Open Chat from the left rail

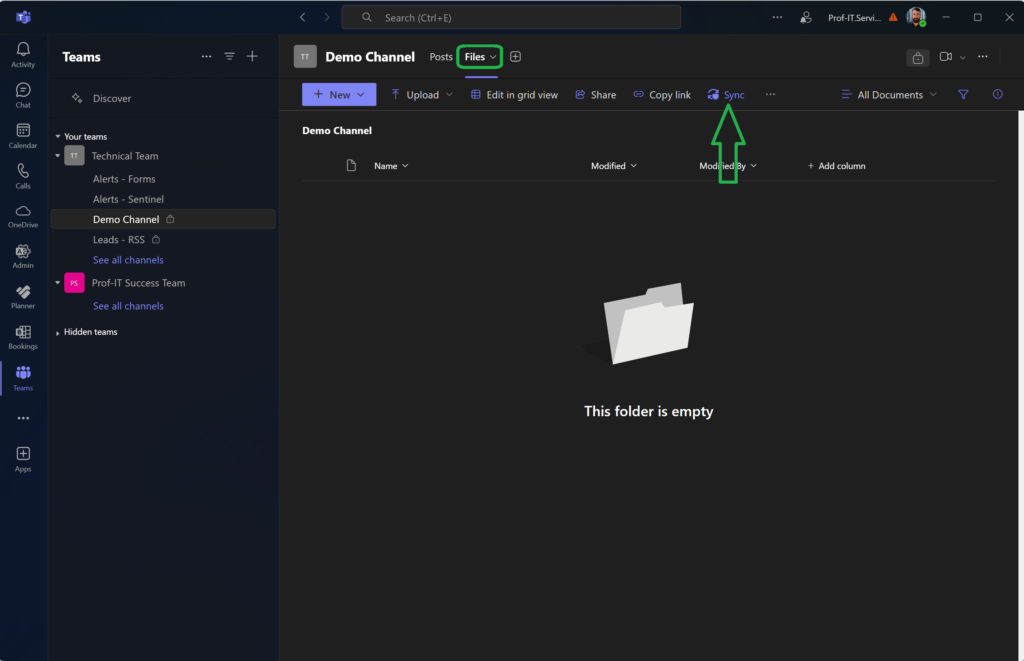(x=23, y=95)
